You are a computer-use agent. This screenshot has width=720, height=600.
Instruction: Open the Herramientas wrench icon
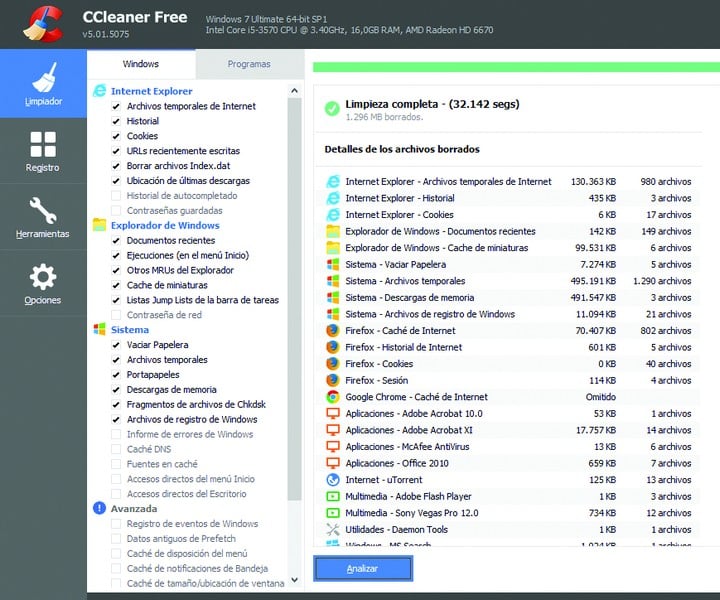43,210
